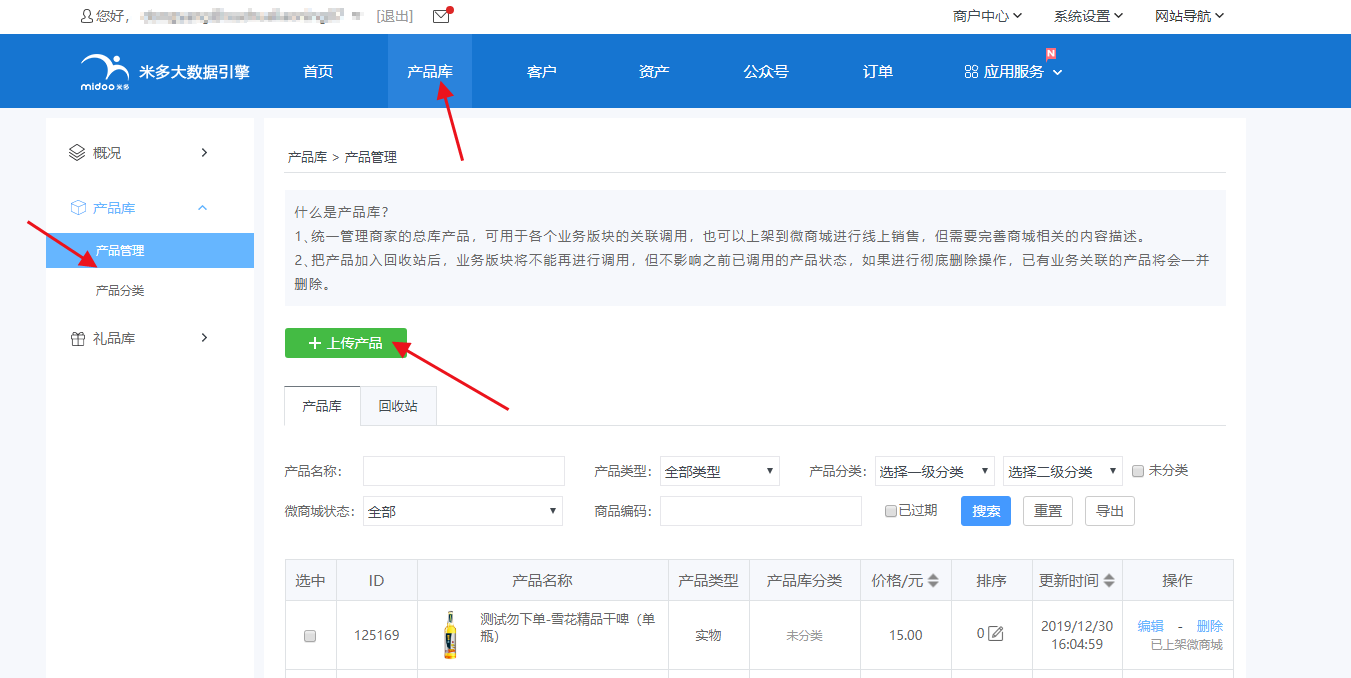Tick the 已过期 checkbox
The height and width of the screenshot is (678, 1351).
pyautogui.click(x=891, y=511)
